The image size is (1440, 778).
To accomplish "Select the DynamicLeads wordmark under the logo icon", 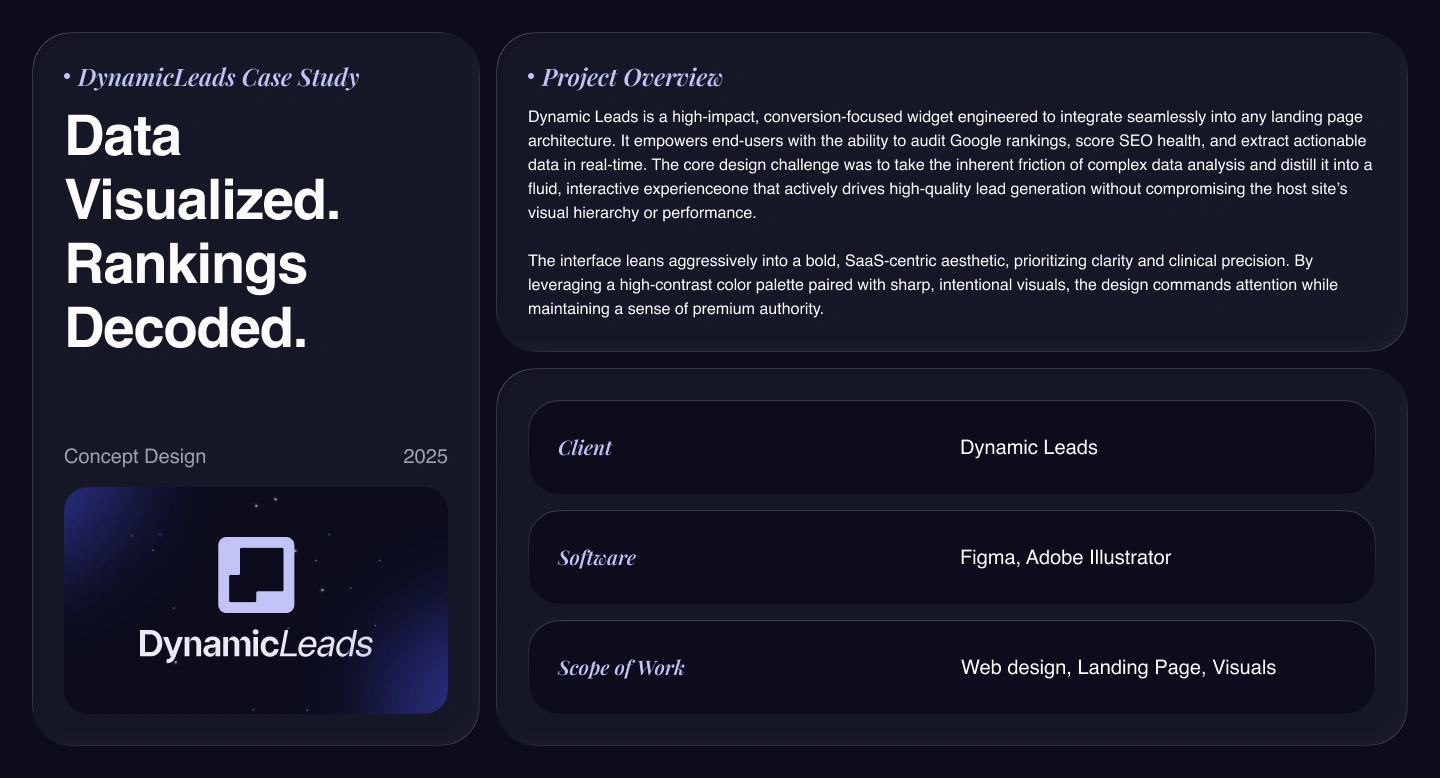I will coord(256,644).
